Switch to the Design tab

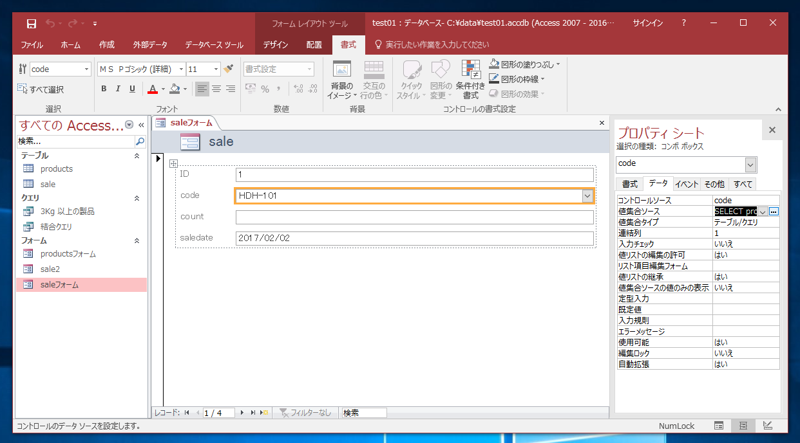[276, 45]
